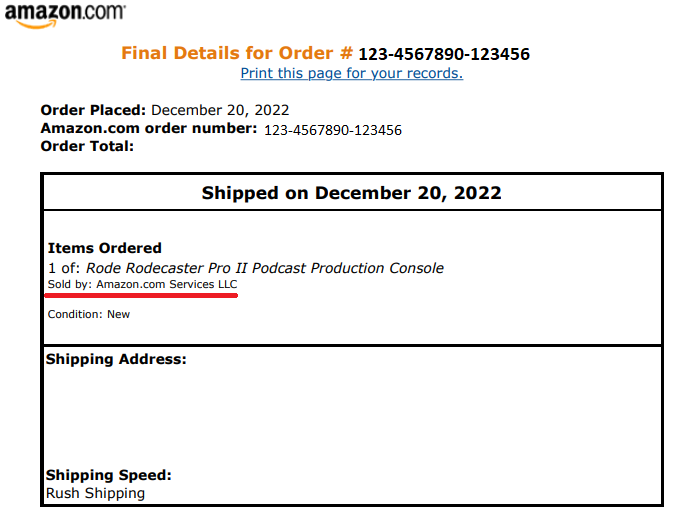
Task: Click the Items Ordered heading
Action: 105,248
